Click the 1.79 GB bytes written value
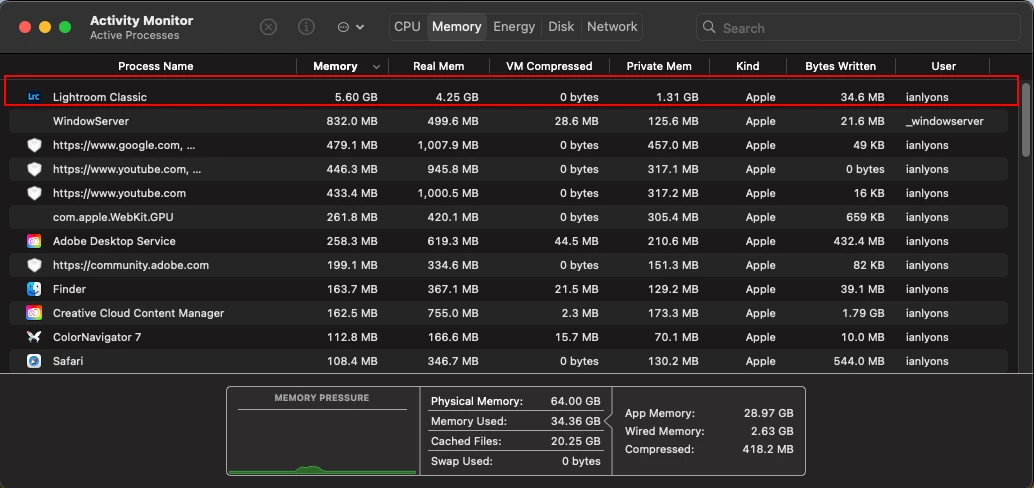1034x488 pixels. [x=863, y=313]
